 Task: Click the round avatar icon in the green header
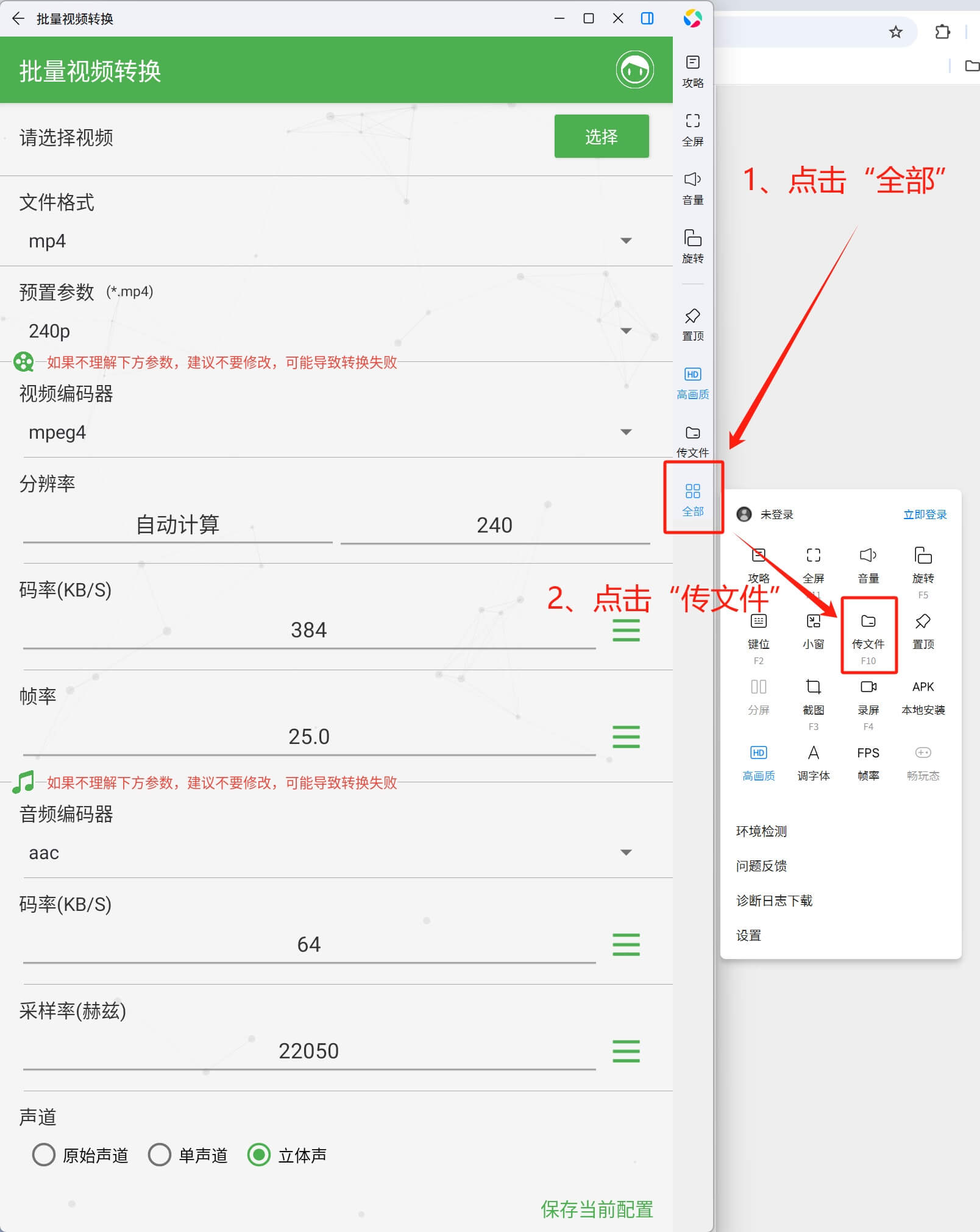(634, 70)
